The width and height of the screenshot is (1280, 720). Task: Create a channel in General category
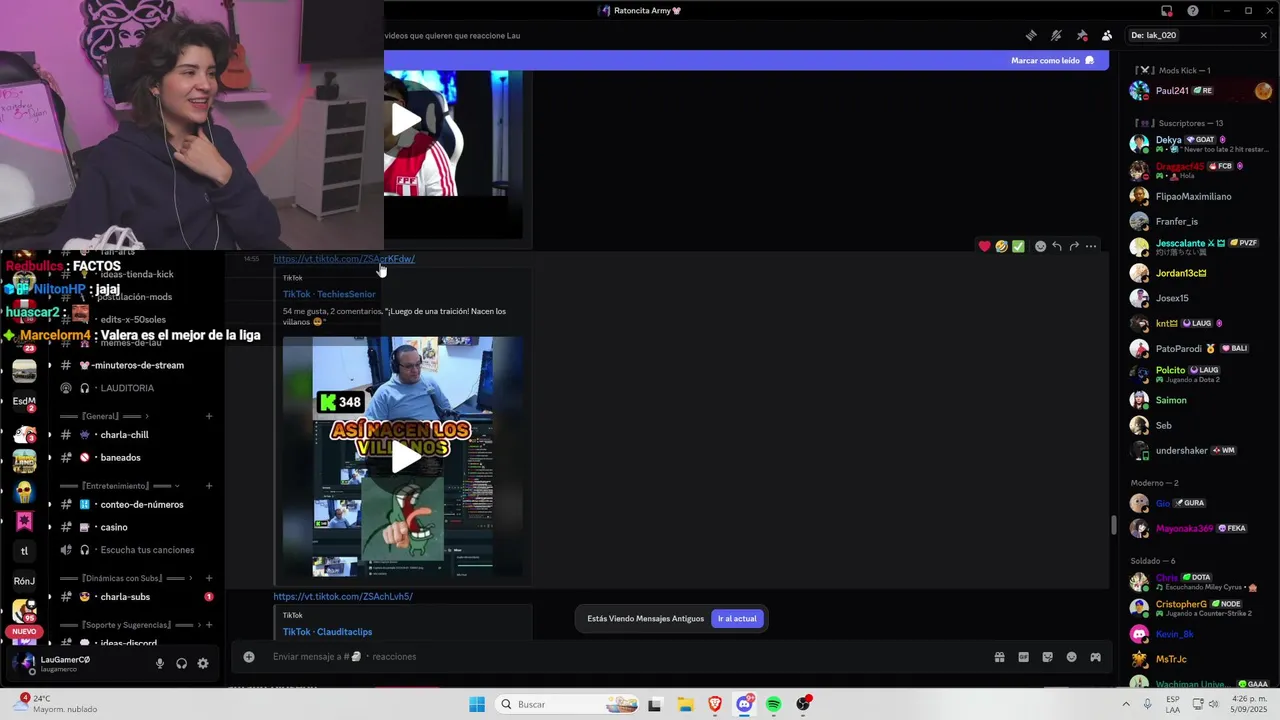pyautogui.click(x=209, y=416)
